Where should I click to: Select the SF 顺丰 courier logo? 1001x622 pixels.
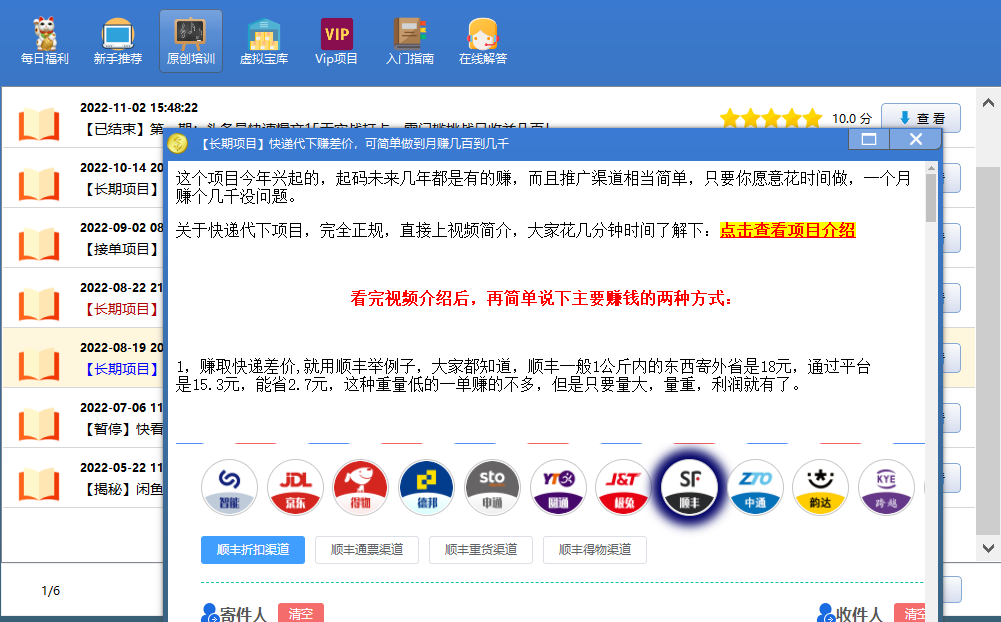689,487
